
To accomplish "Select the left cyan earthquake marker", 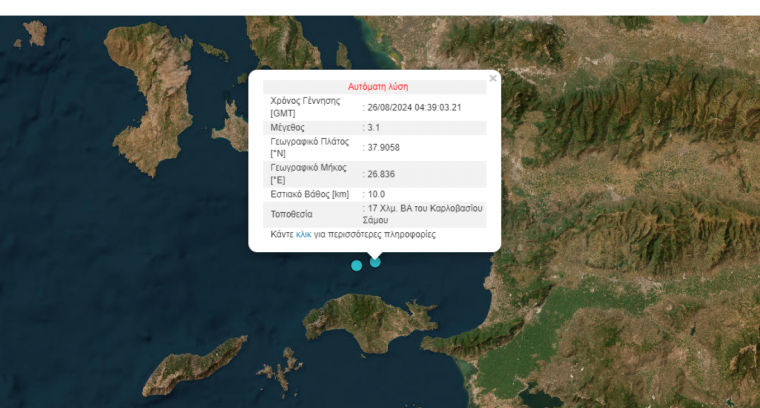I will coord(356,265).
